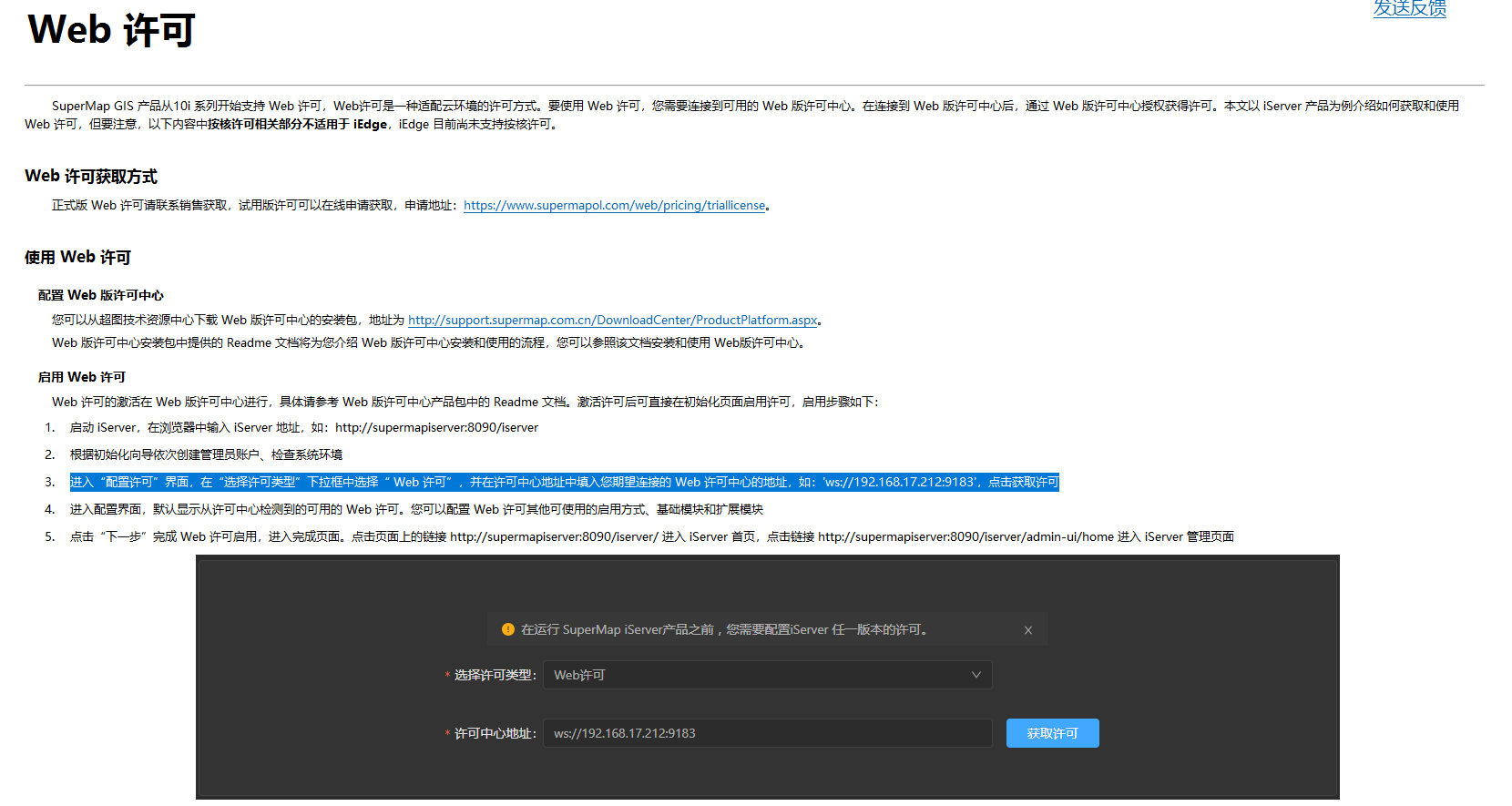Viewport: 1512px width, 806px height.
Task: Open the 发送反馈 feedback link
Action: 1409,8
